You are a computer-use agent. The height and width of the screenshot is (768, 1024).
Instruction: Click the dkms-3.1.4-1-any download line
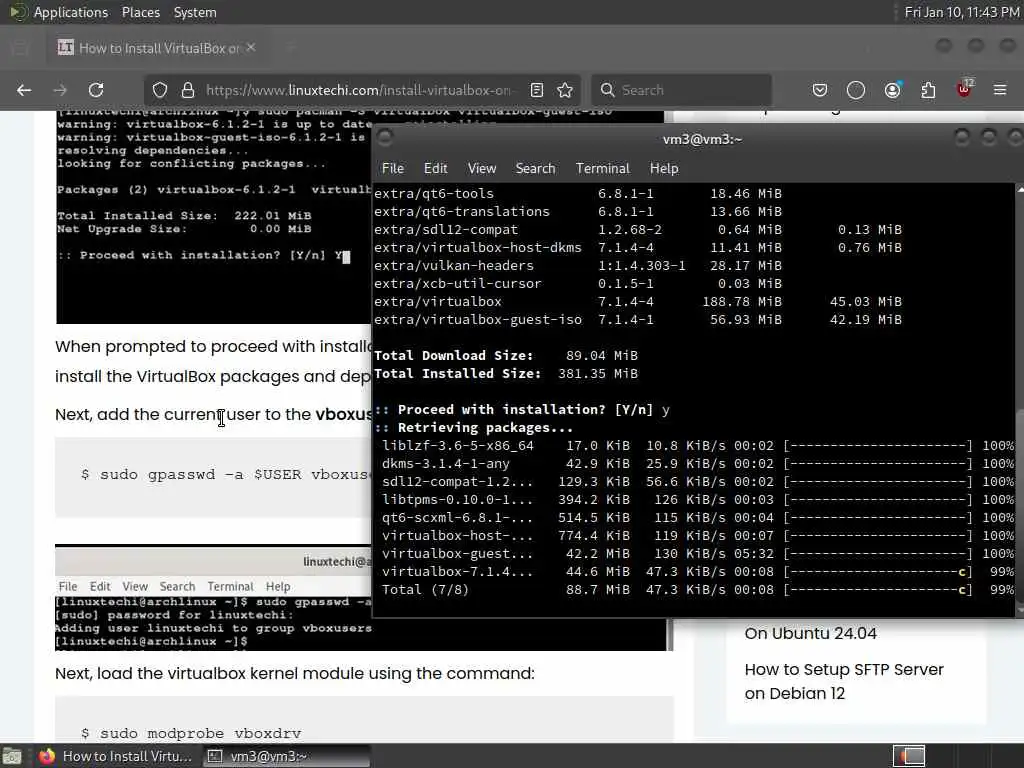(697, 463)
